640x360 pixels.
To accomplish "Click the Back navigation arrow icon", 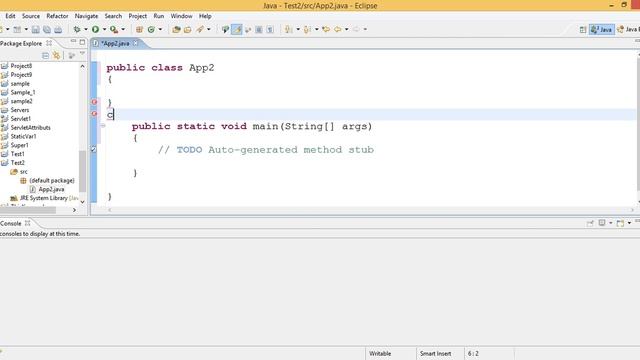I will pos(338,29).
